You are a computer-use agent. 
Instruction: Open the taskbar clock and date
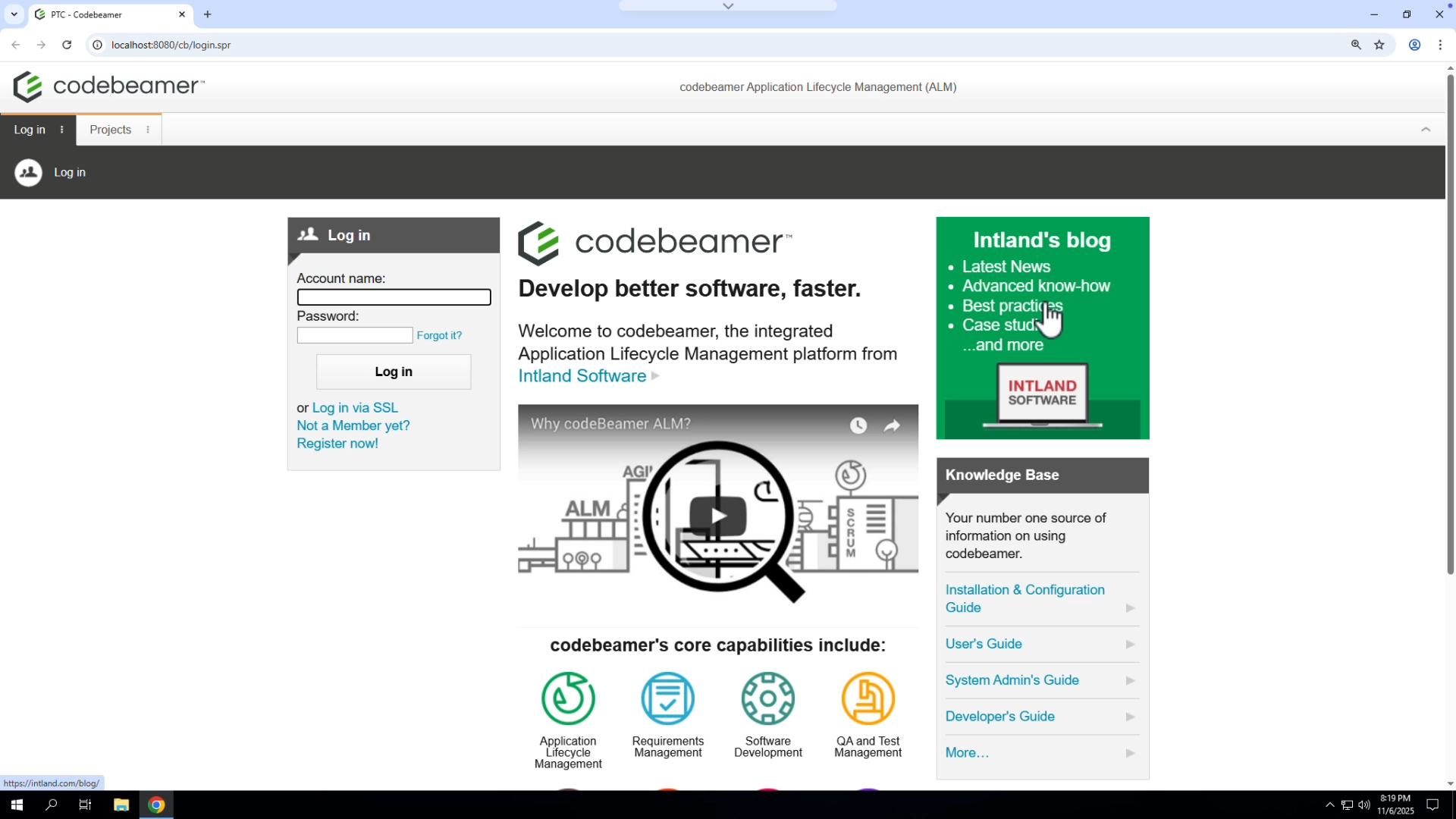point(1395,805)
